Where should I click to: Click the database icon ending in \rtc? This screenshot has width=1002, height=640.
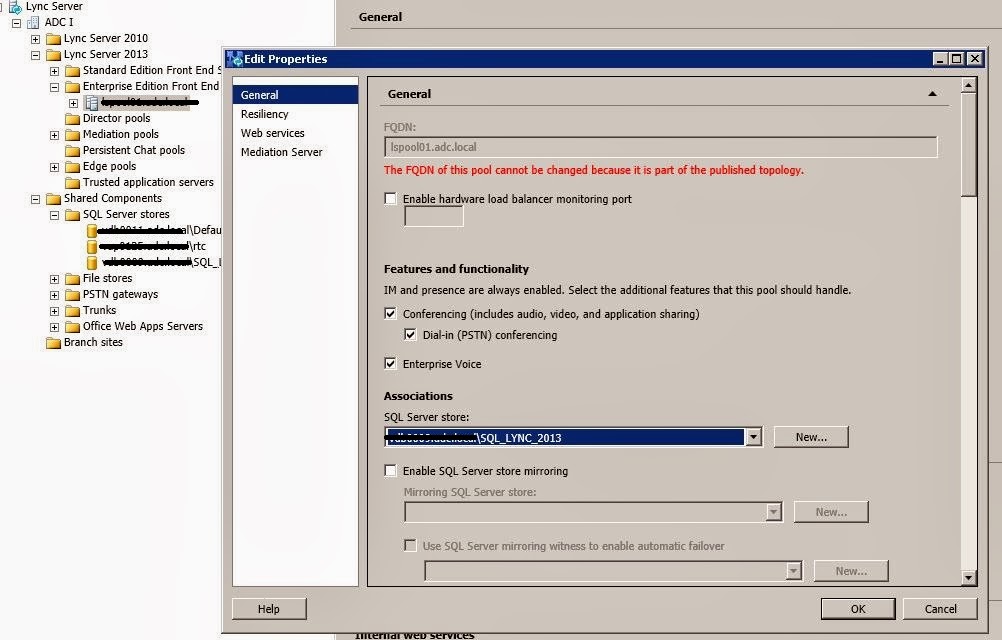tap(92, 247)
